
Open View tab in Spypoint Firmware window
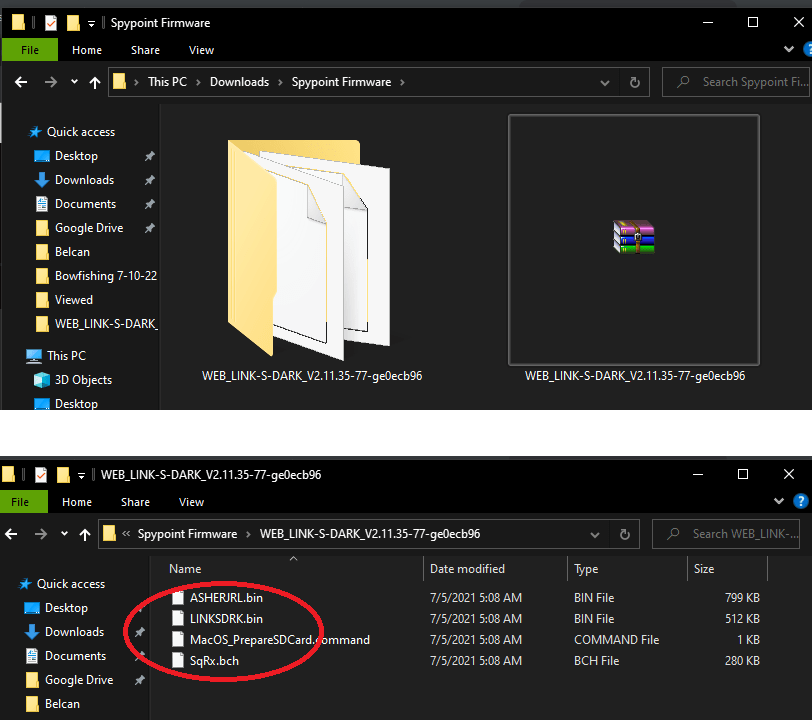coord(201,50)
